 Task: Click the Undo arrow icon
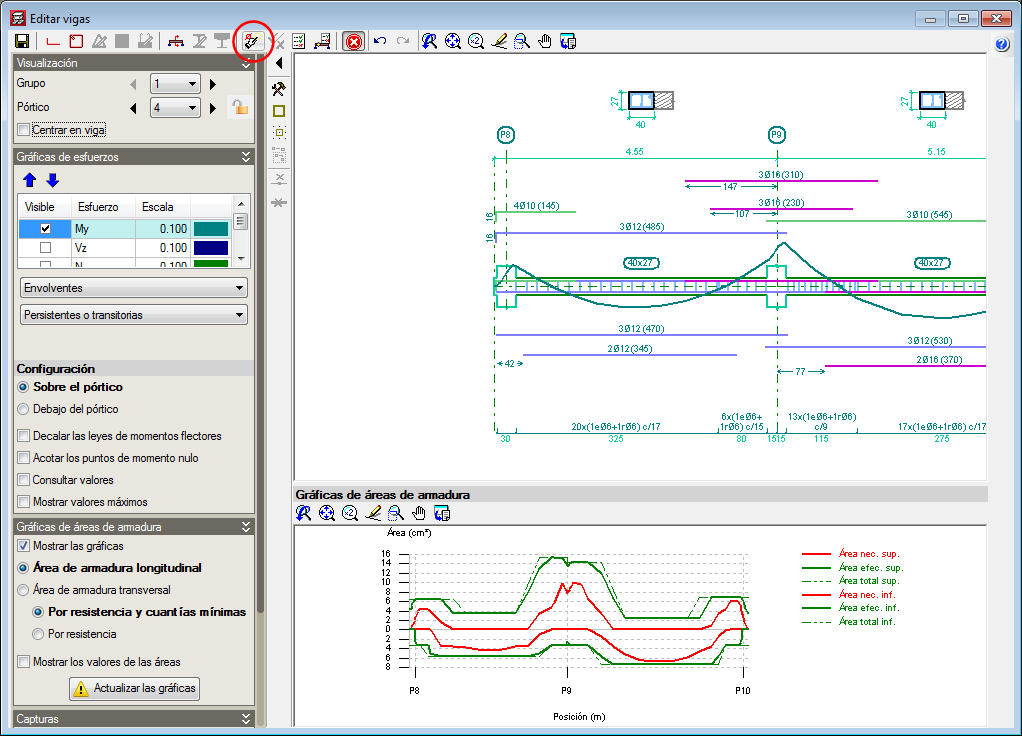pyautogui.click(x=380, y=41)
